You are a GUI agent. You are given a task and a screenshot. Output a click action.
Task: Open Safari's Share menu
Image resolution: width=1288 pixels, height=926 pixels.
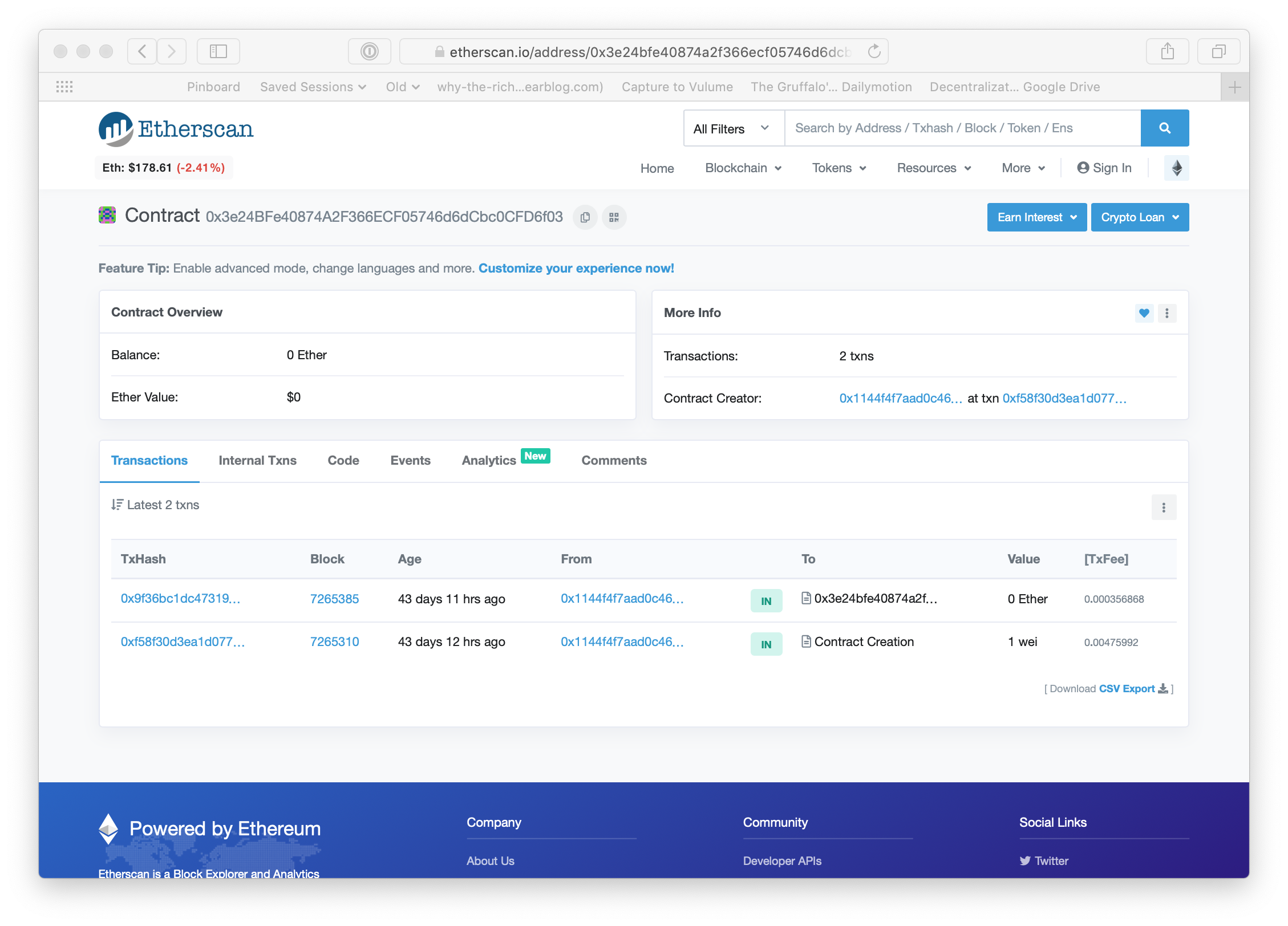[1168, 51]
